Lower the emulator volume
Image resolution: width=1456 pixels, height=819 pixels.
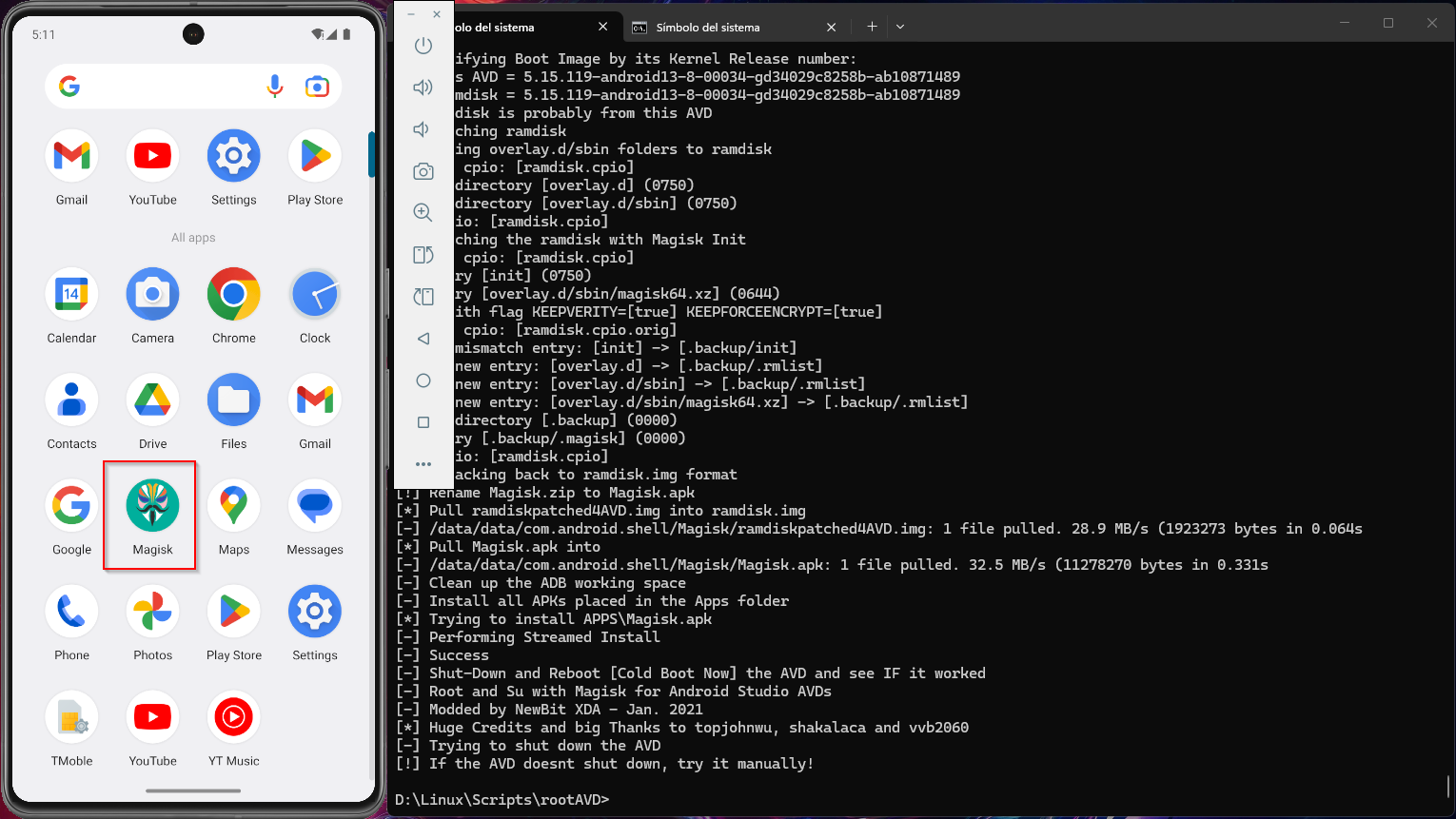(x=422, y=129)
